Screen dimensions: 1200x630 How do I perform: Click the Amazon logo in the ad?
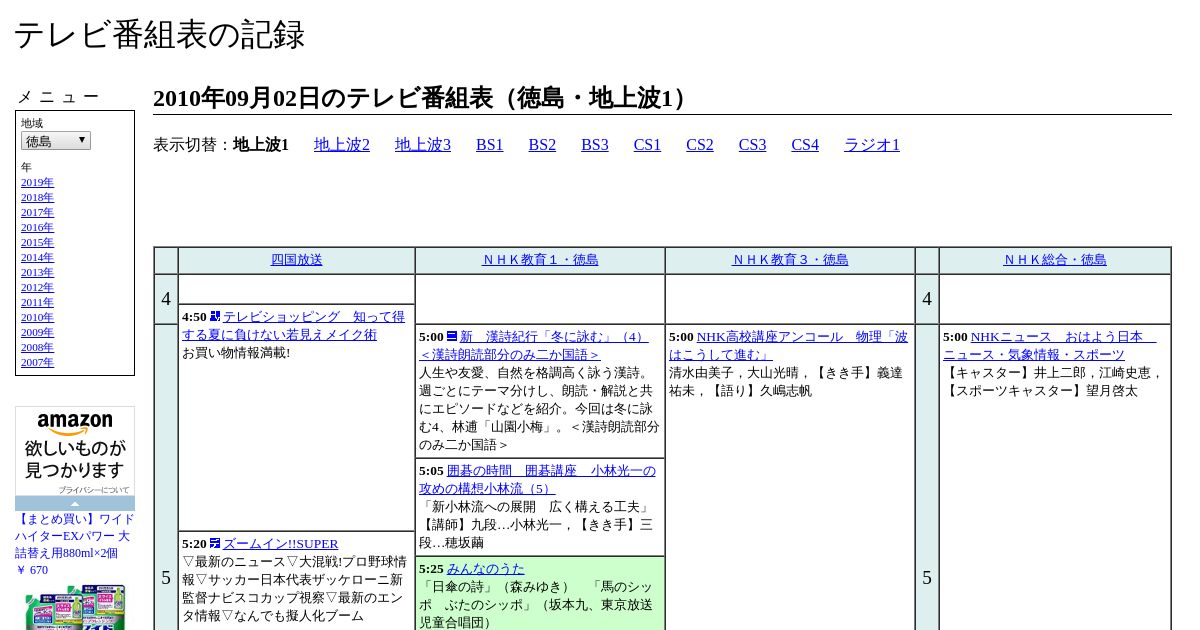coord(75,424)
